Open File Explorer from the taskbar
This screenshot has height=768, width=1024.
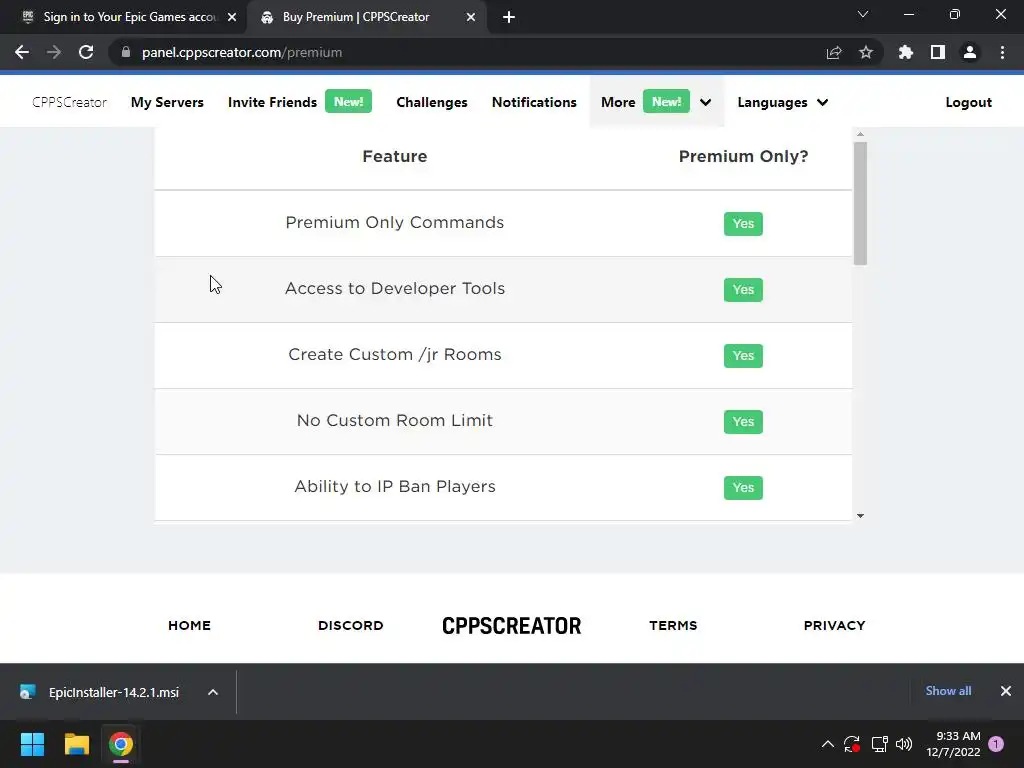point(76,744)
